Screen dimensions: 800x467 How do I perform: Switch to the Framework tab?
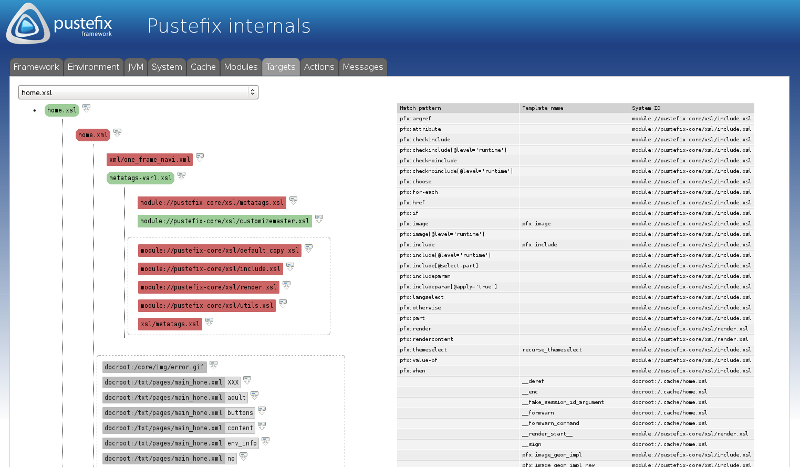click(36, 67)
